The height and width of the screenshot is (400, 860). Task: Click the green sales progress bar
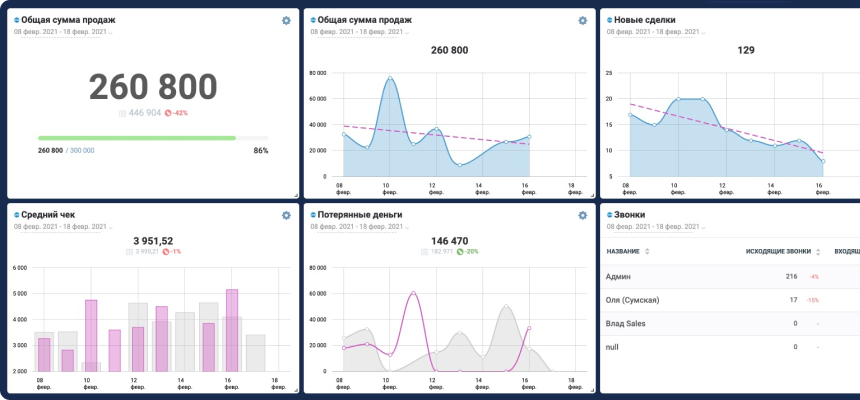137,138
